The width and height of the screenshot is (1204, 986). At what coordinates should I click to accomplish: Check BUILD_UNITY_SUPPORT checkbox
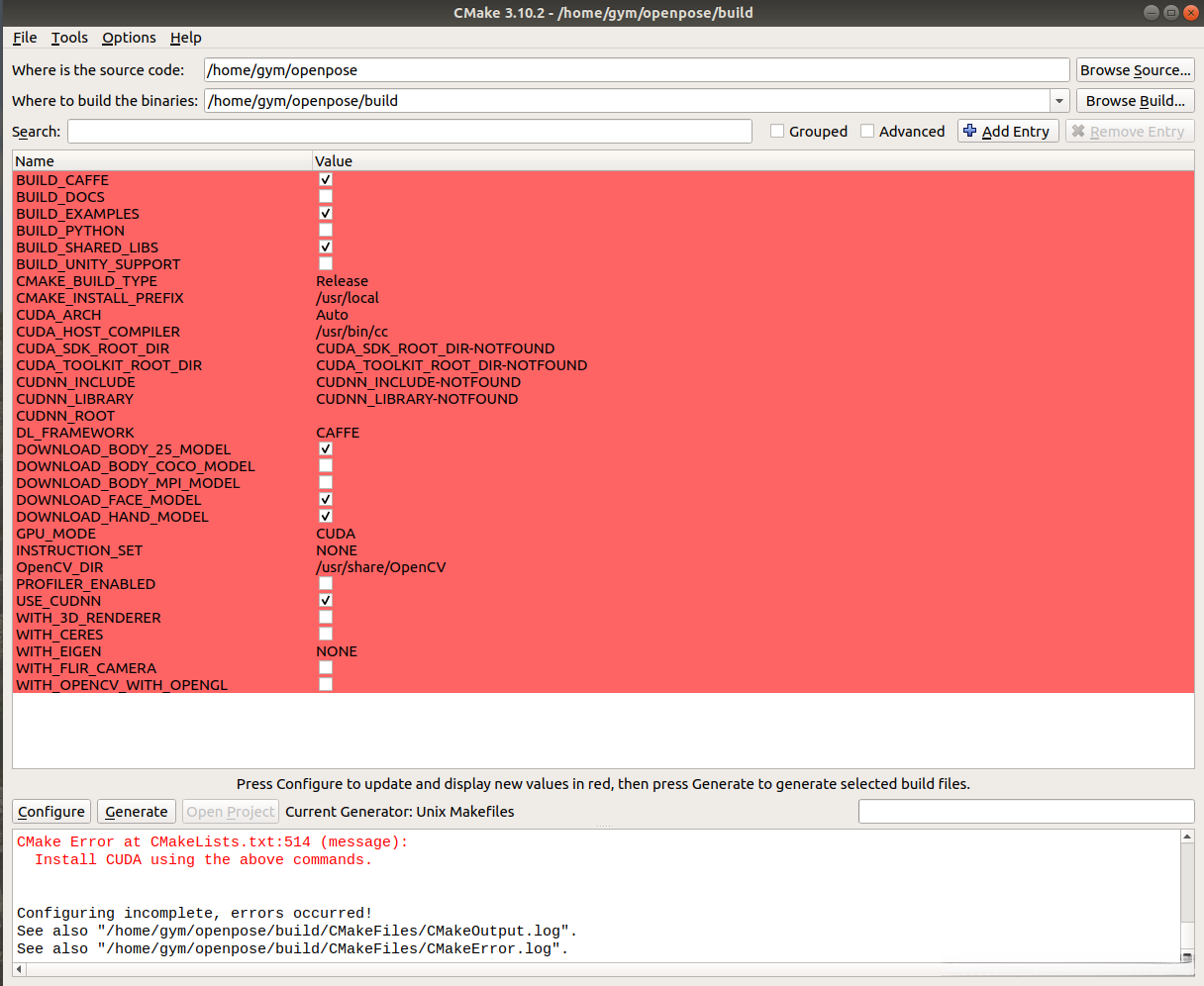tap(325, 264)
